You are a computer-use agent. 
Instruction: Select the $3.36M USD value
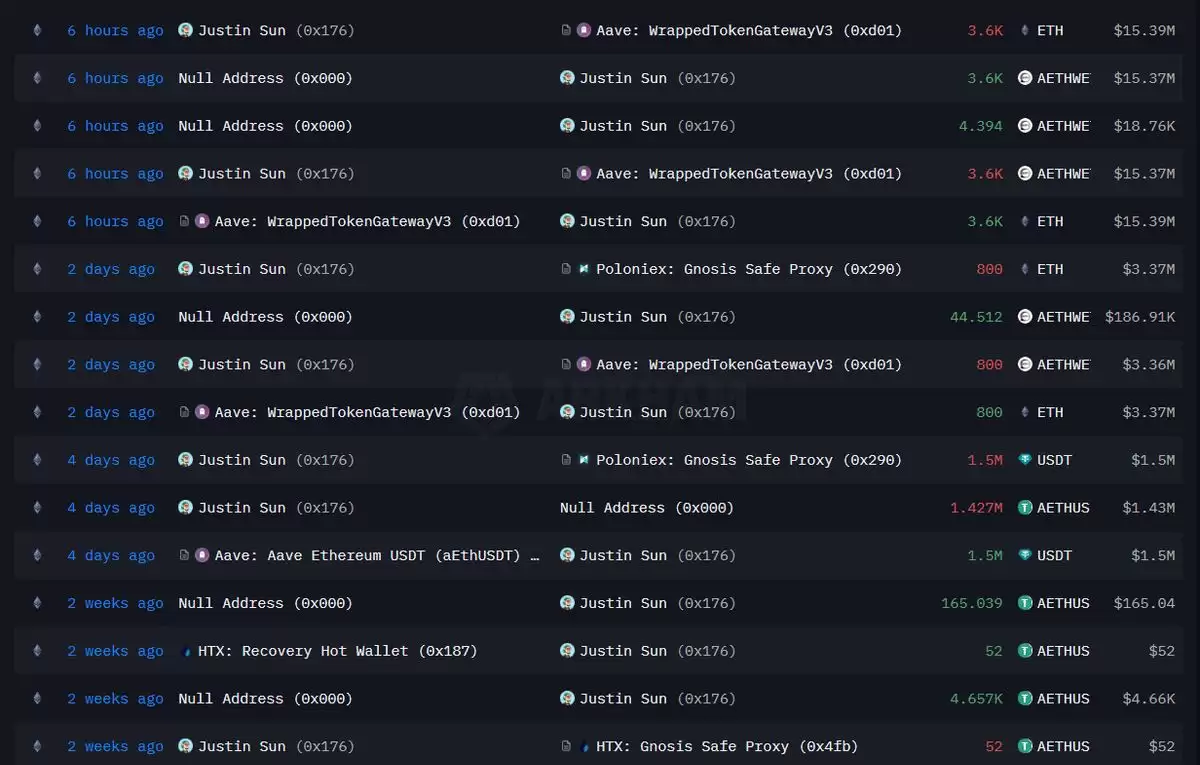(1149, 365)
